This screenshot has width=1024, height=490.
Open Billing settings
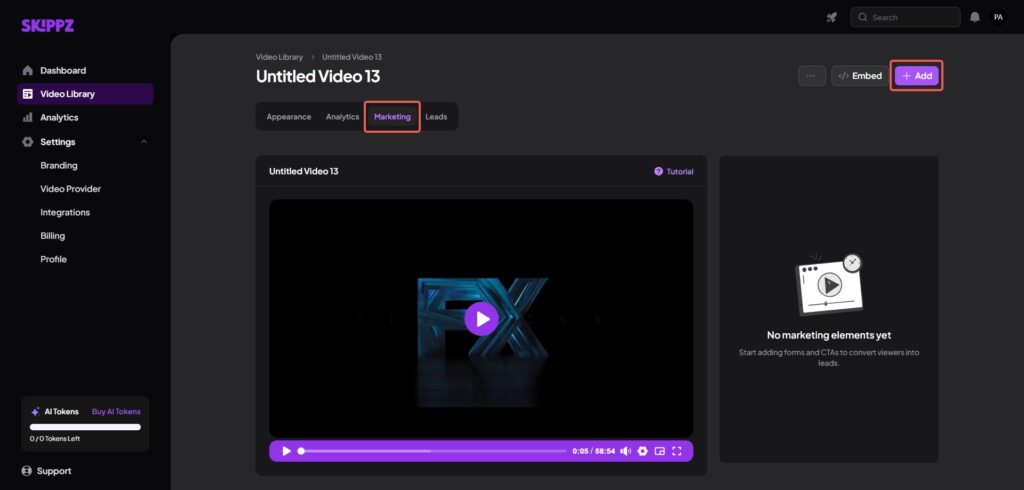tap(53, 236)
